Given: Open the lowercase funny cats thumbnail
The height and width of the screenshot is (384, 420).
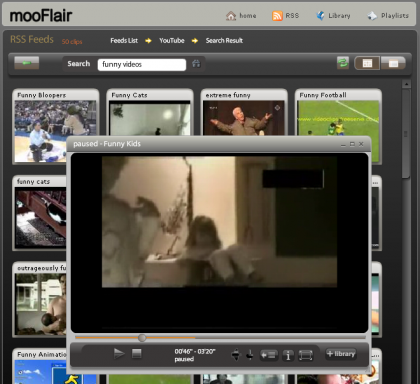Looking at the screenshot, I should (40, 217).
